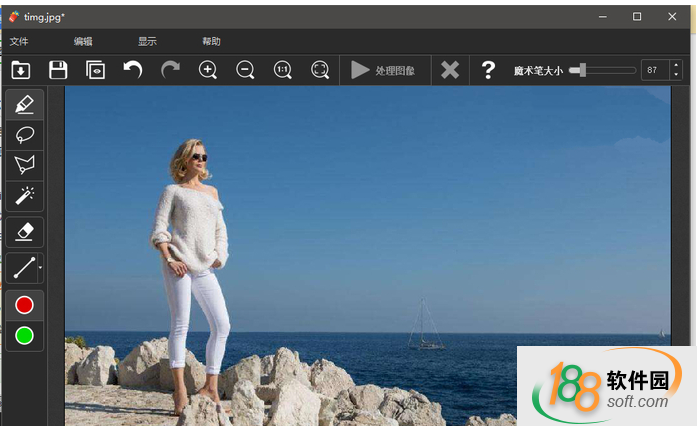Zoom in with the magnifier plus icon

[x=208, y=70]
